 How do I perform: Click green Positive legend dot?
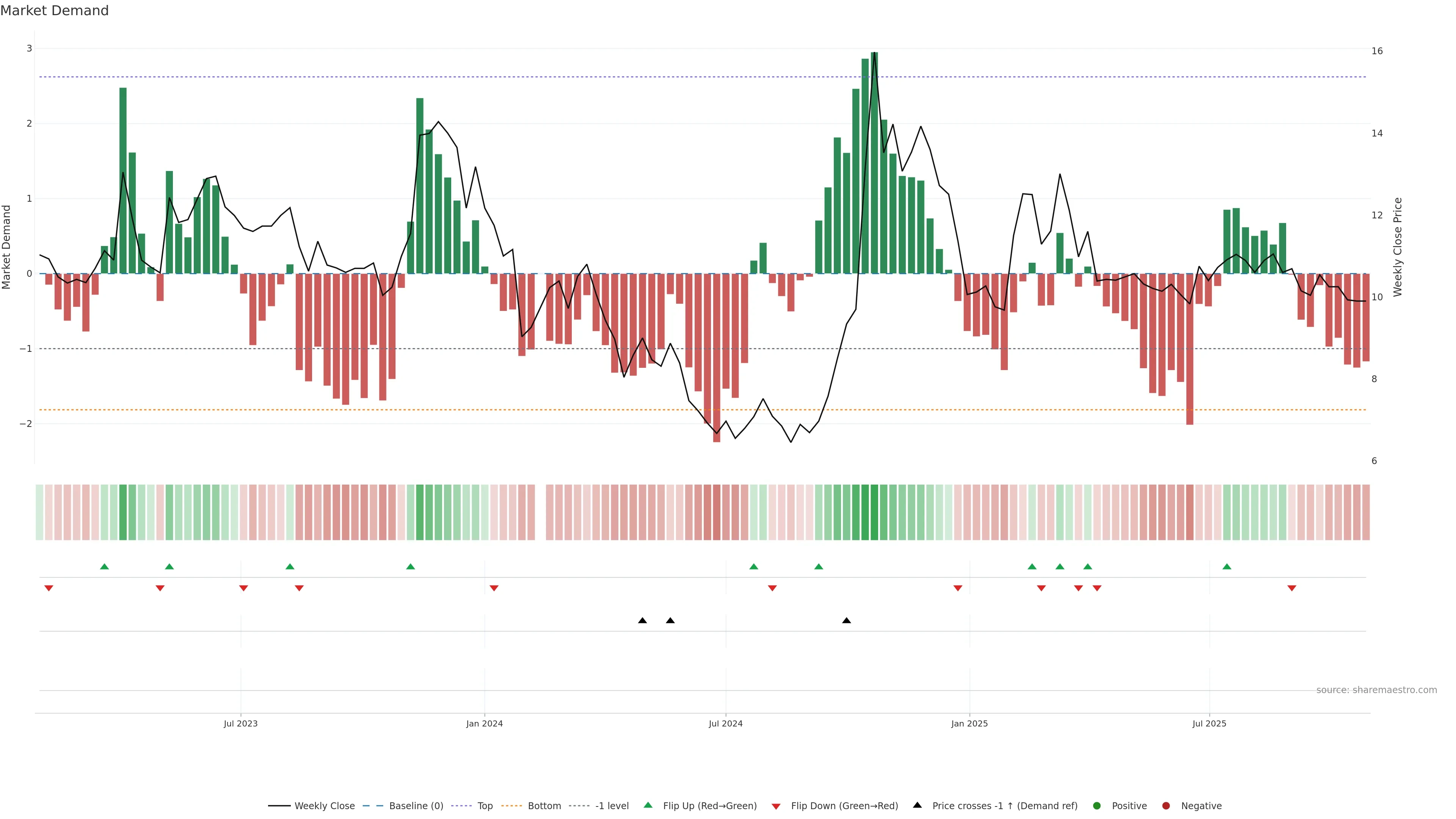click(1097, 806)
